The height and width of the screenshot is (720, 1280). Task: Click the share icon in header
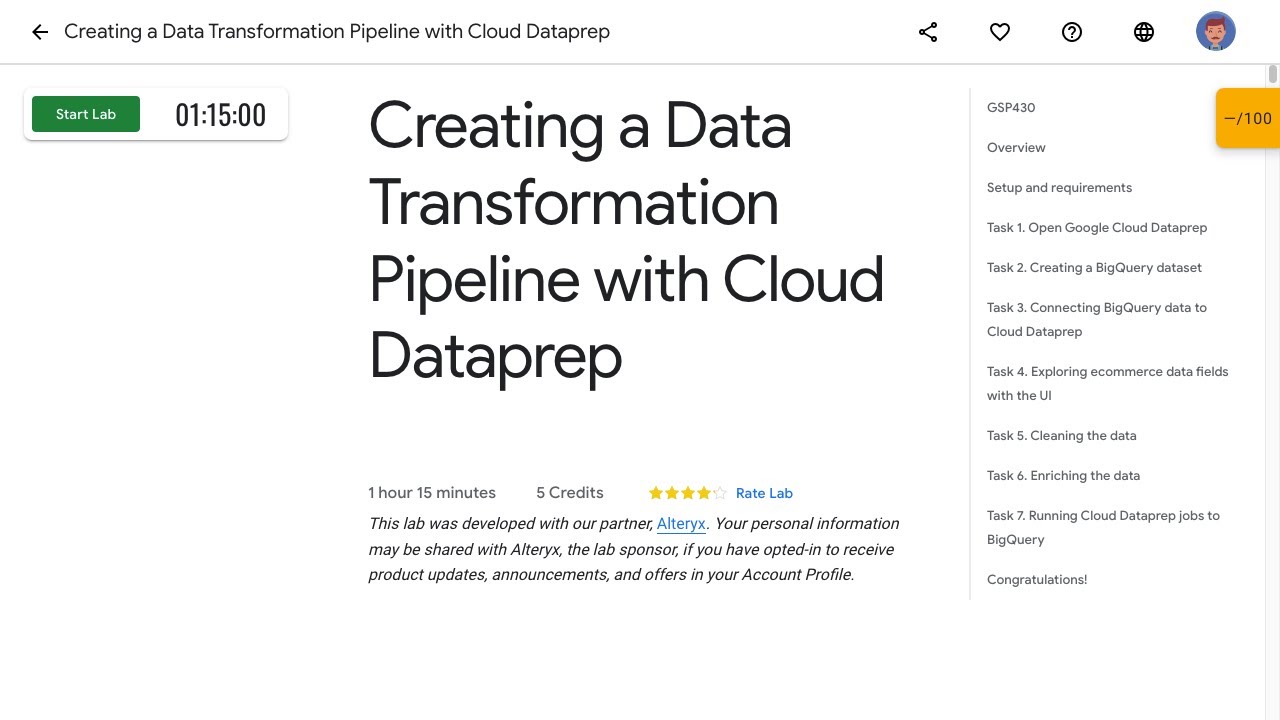[928, 32]
